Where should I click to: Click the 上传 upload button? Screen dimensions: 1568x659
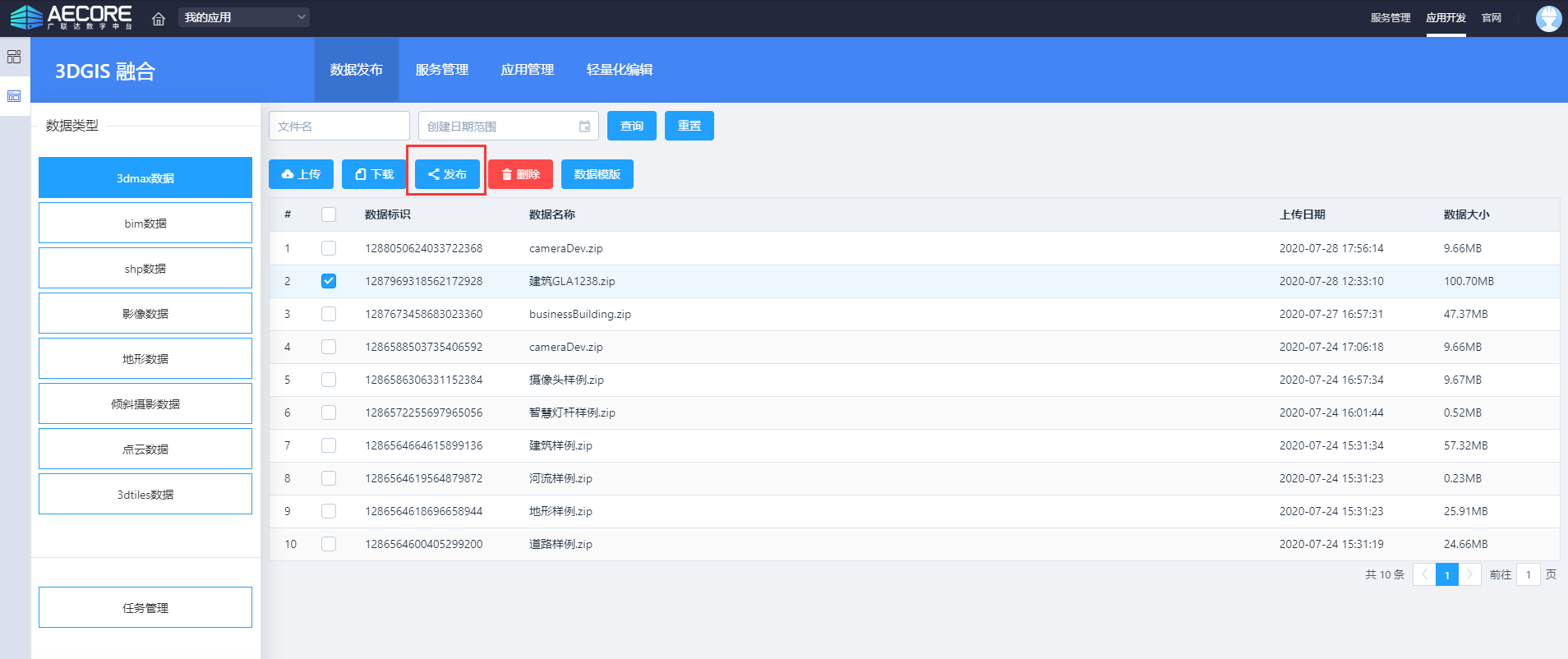(301, 174)
